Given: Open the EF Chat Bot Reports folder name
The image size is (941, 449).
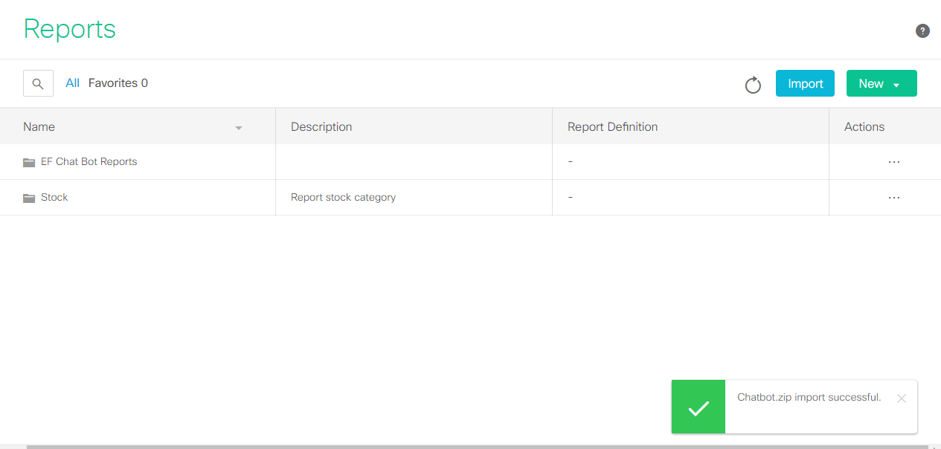Looking at the screenshot, I should coord(88,162).
